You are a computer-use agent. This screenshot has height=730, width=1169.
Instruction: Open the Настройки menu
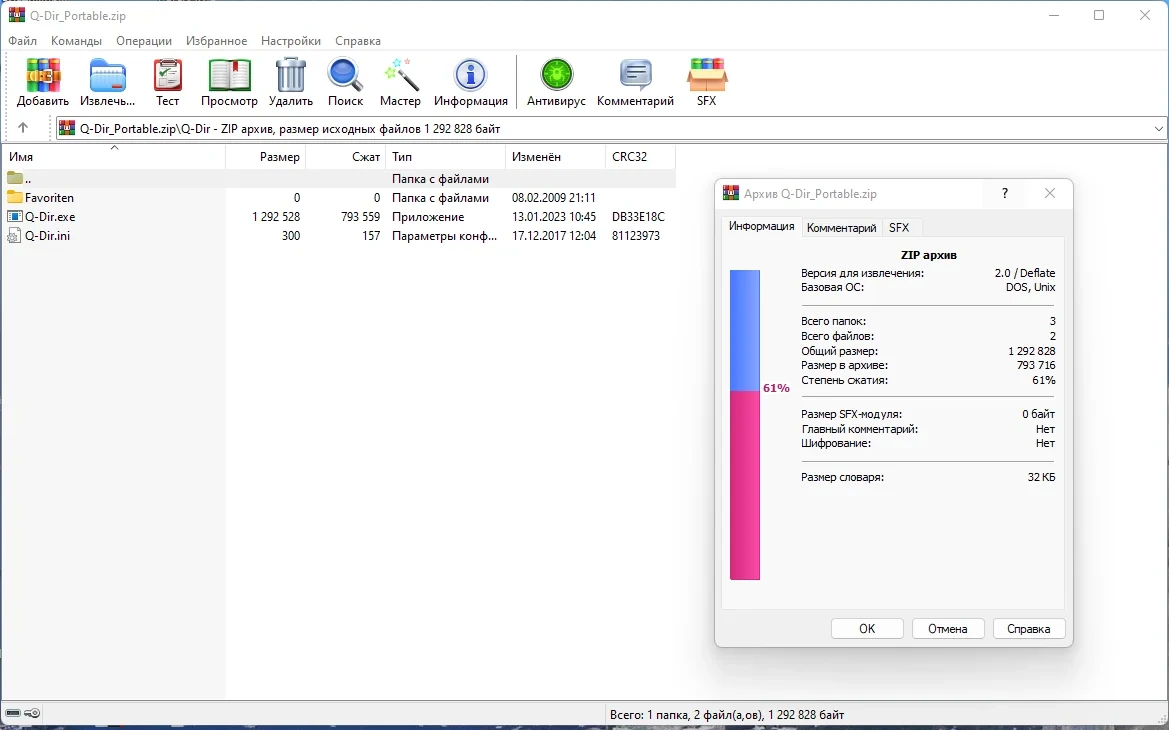click(x=291, y=41)
